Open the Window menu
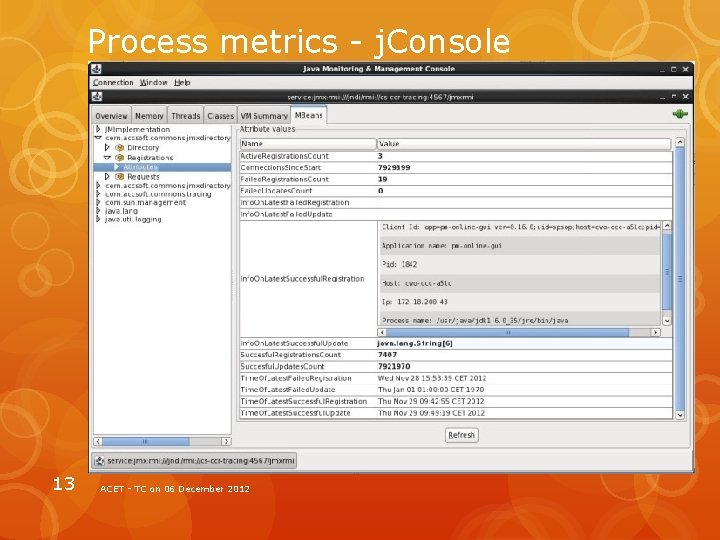Viewport: 720px width, 540px height. click(153, 83)
